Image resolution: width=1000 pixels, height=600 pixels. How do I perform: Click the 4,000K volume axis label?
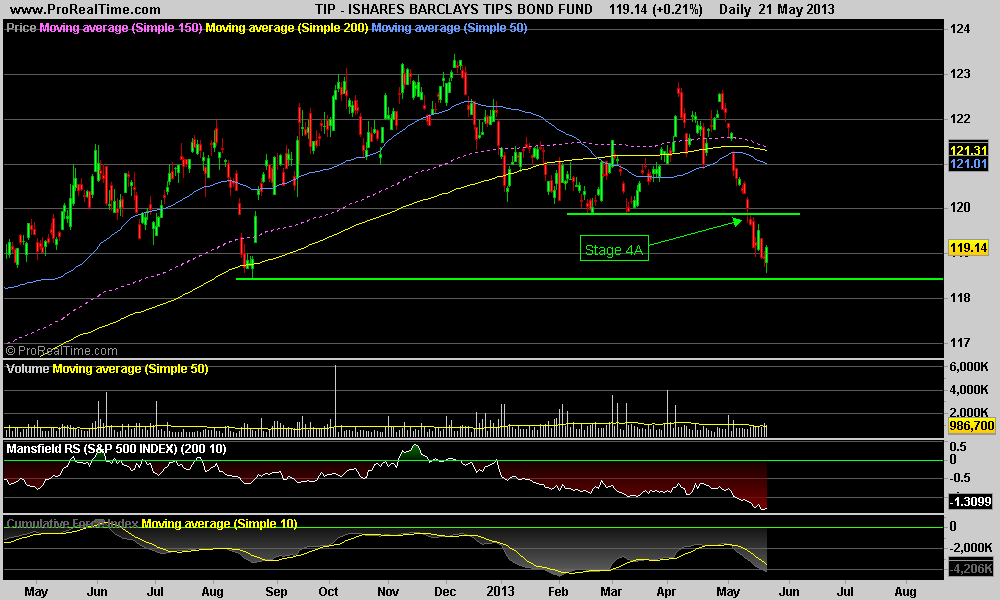click(x=969, y=390)
